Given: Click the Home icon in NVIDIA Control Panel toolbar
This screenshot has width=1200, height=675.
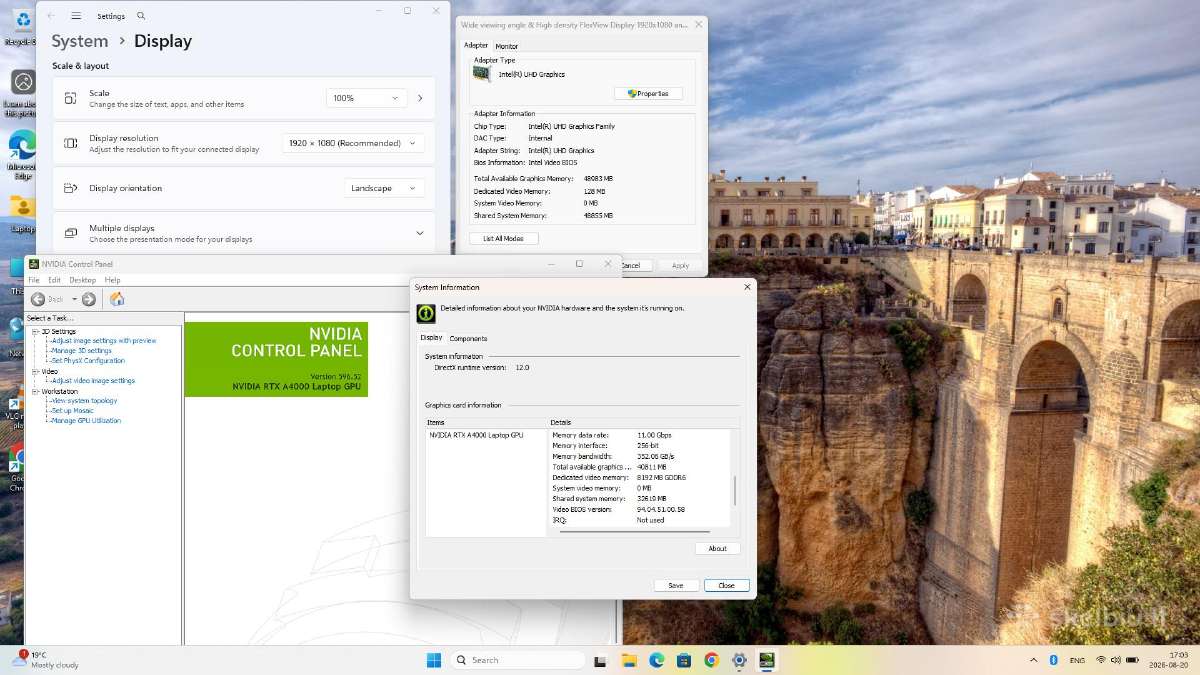Looking at the screenshot, I should (x=117, y=299).
